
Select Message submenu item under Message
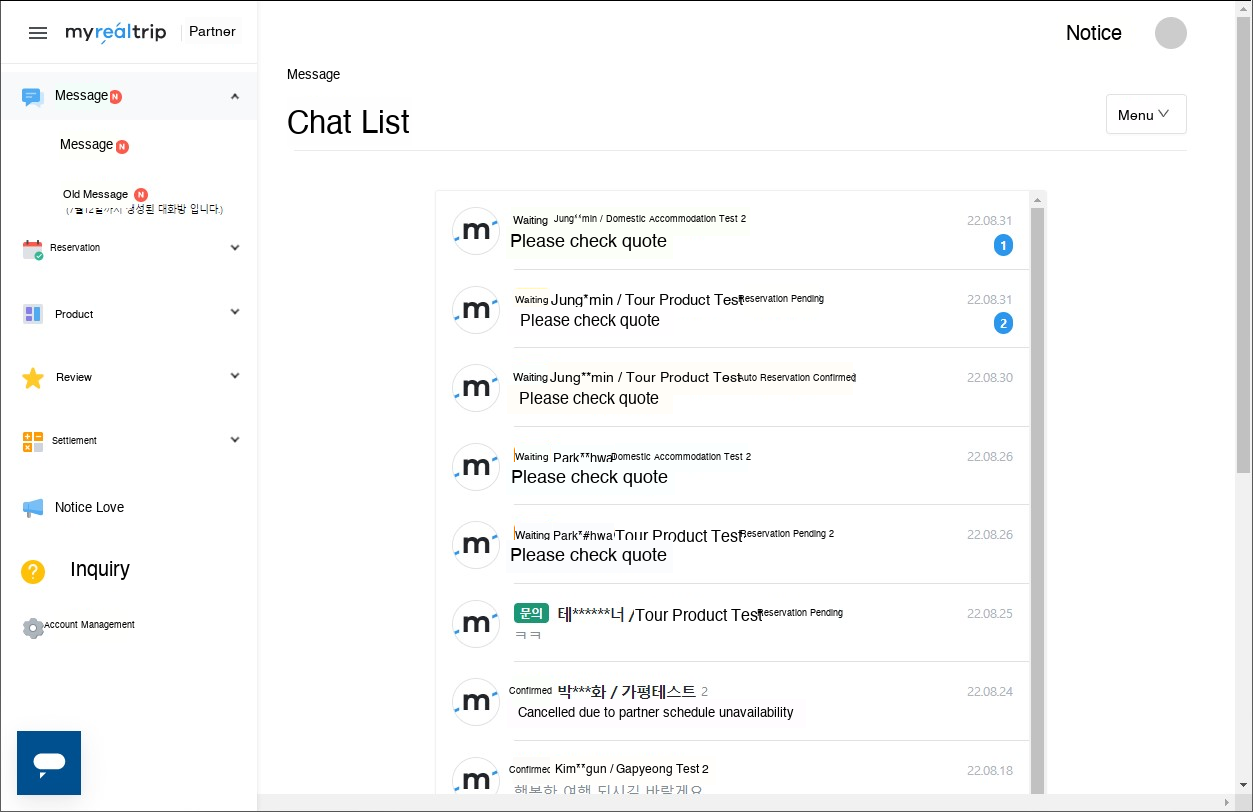tap(87, 145)
